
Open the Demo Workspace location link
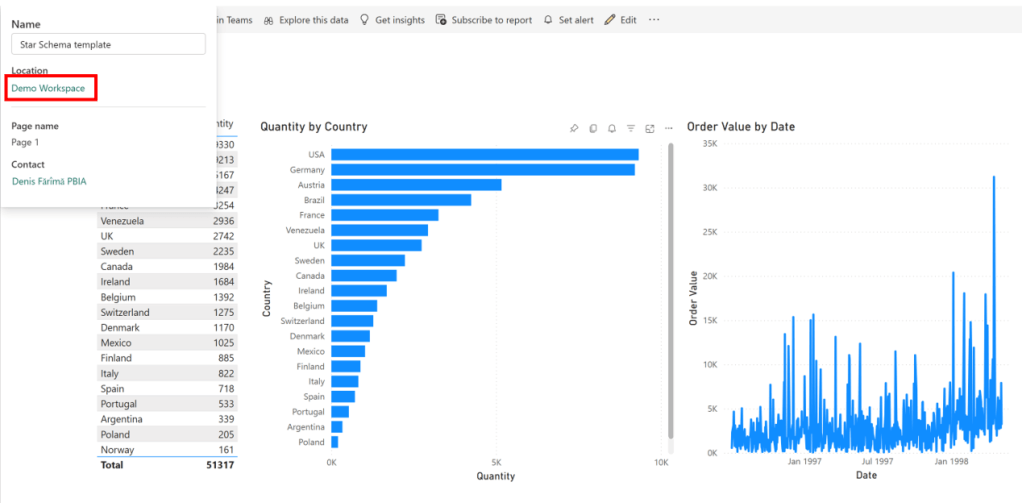tap(48, 88)
